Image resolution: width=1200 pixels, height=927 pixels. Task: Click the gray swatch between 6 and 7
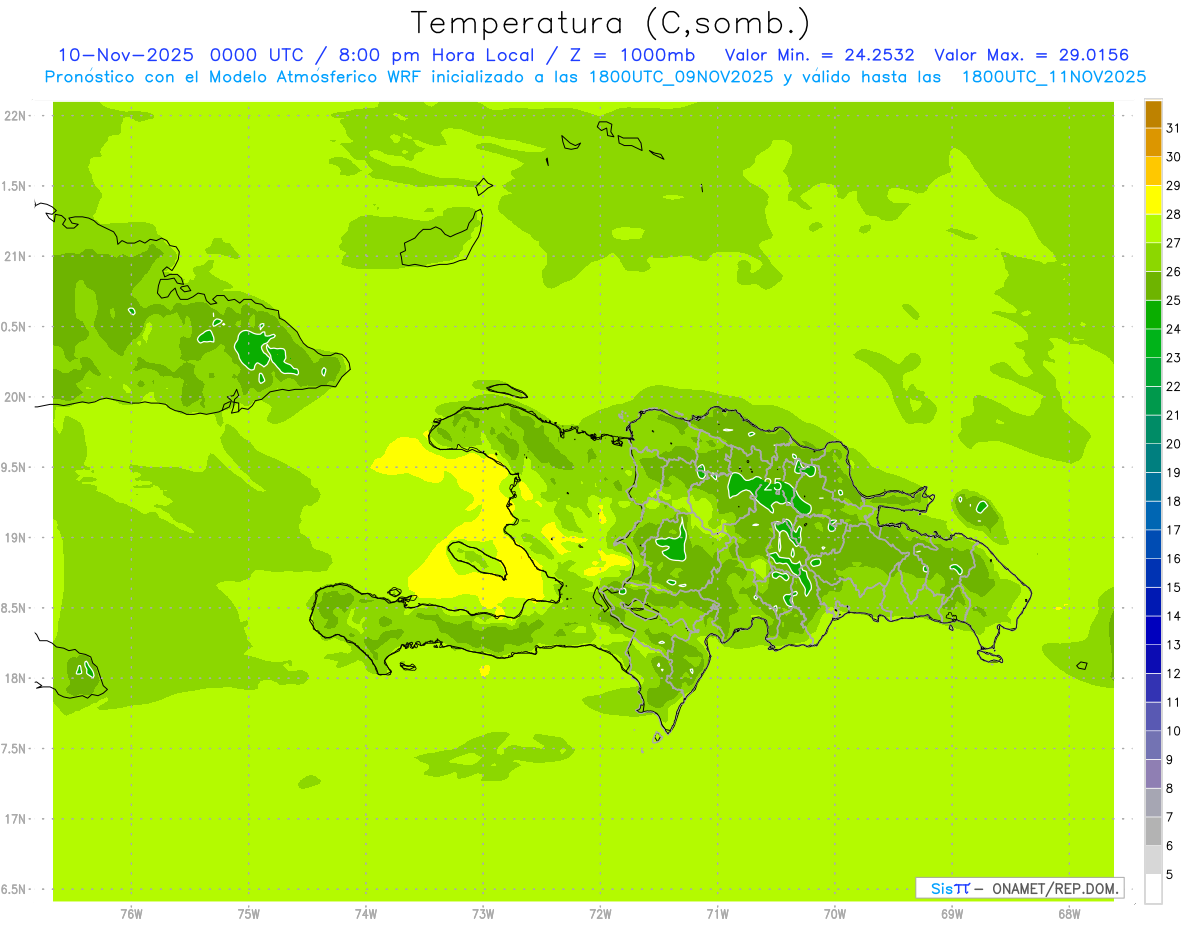[1153, 832]
